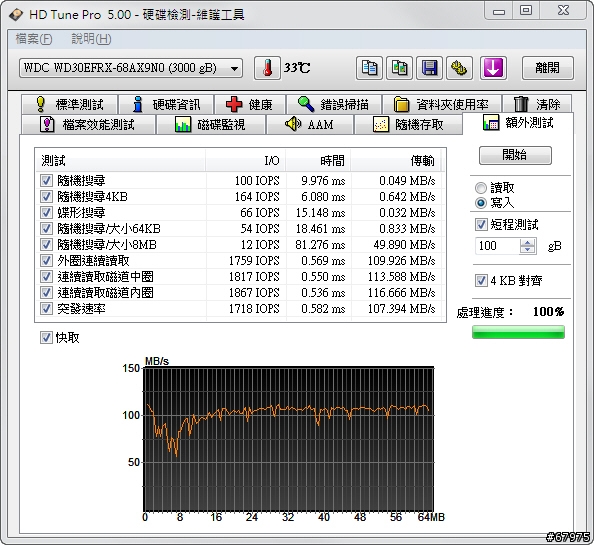Toggle the 快取 checkbox

coord(46,337)
